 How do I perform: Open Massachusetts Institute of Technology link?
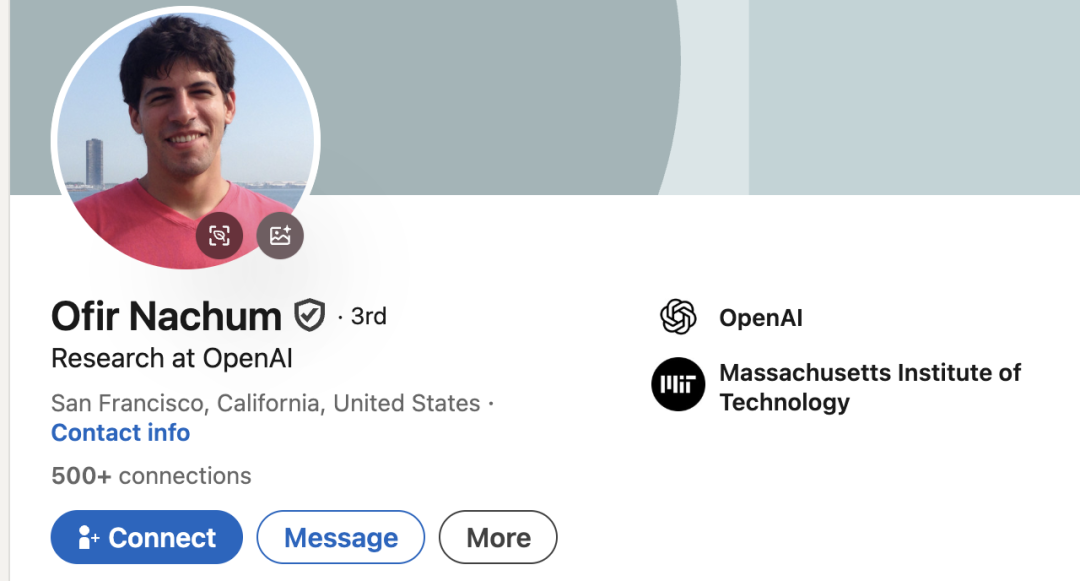click(x=870, y=373)
